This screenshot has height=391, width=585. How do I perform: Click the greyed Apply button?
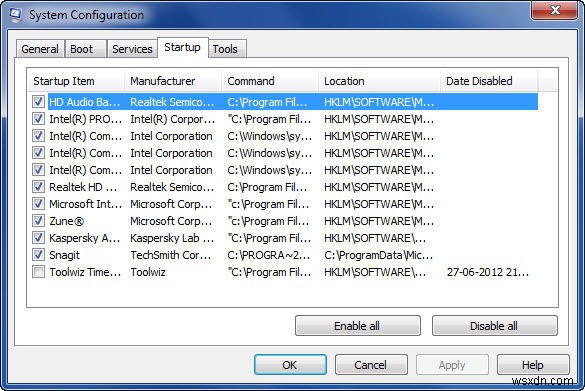pos(452,365)
